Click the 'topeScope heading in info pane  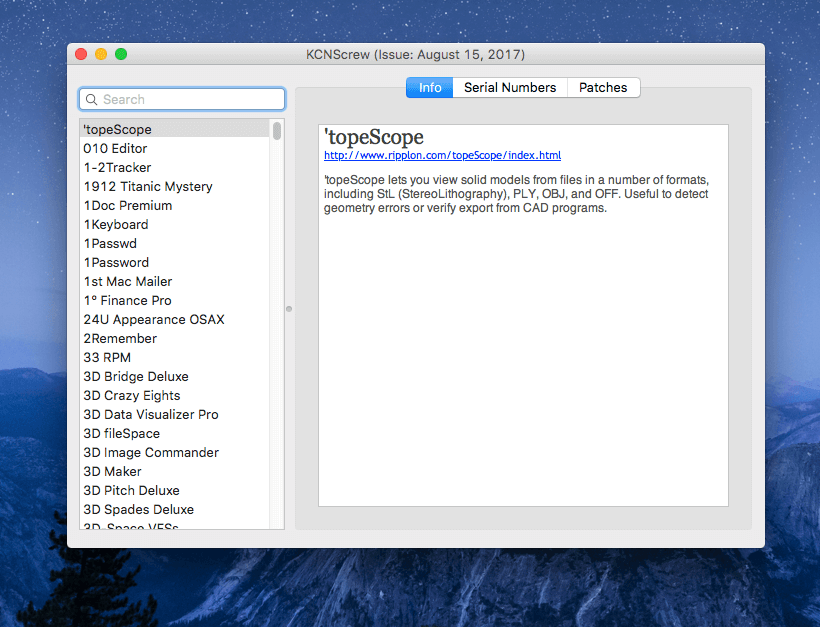[x=374, y=137]
